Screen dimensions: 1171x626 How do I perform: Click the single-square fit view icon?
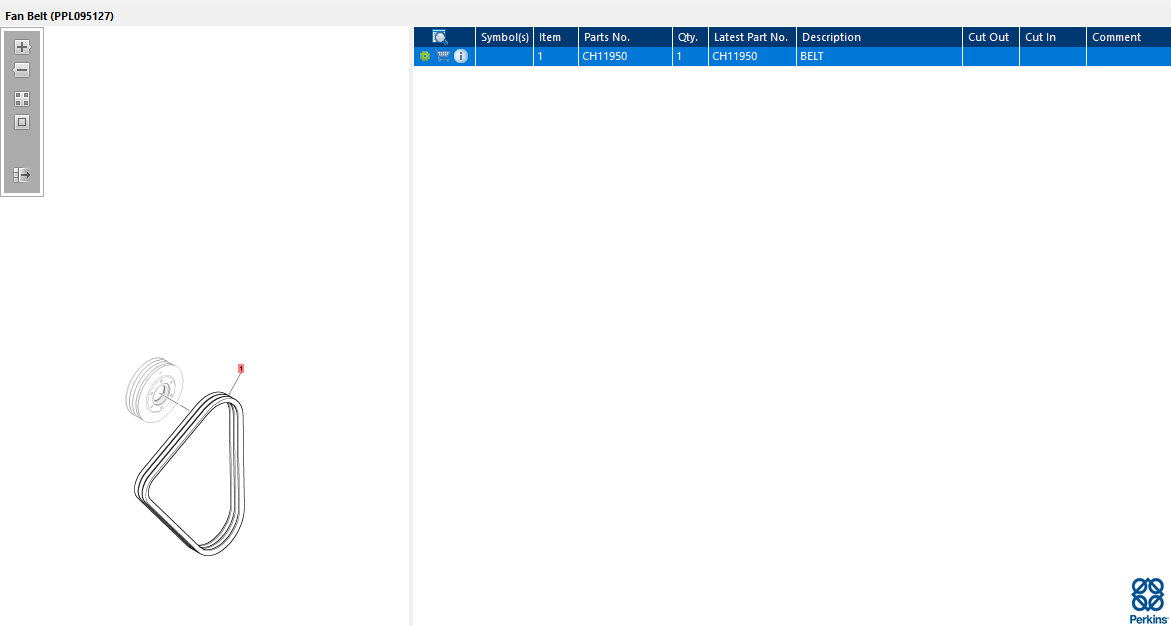click(x=22, y=122)
